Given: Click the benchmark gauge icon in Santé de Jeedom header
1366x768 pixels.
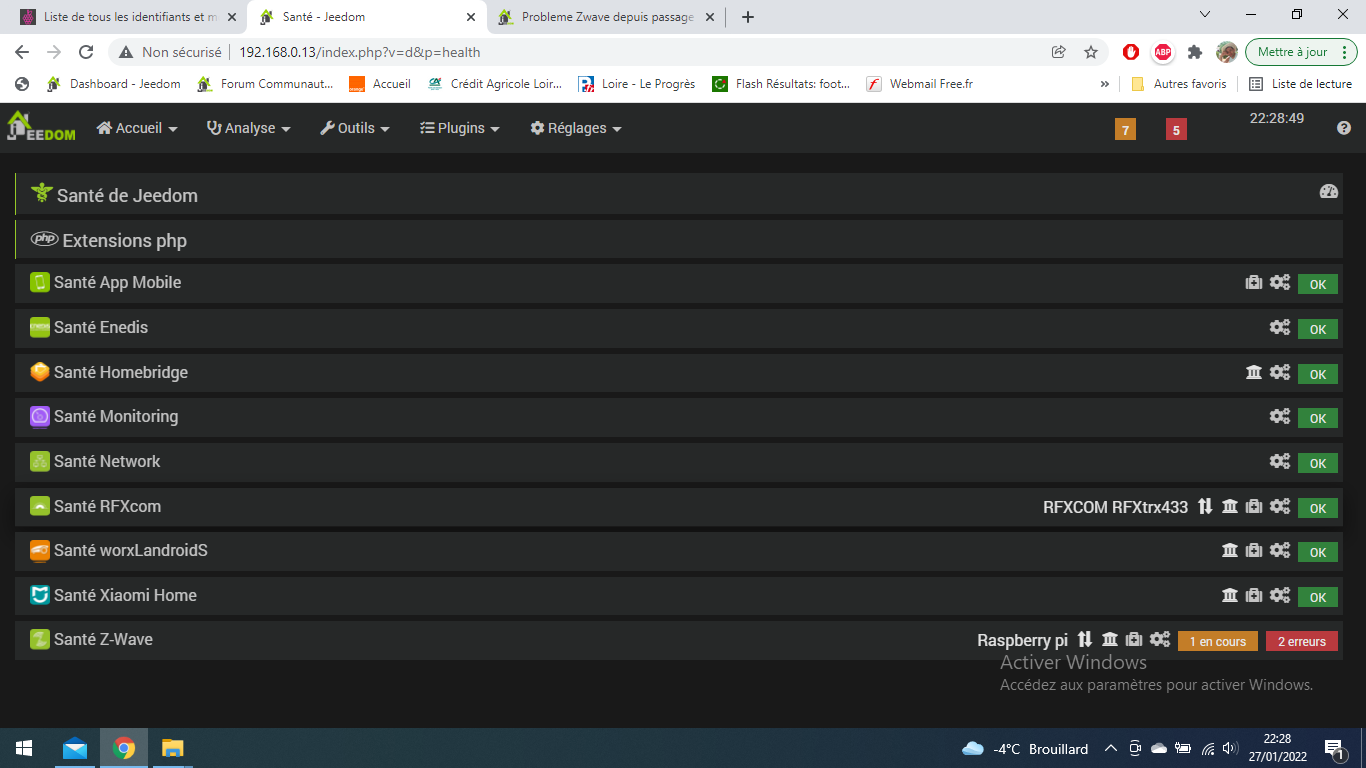Looking at the screenshot, I should pyautogui.click(x=1329, y=192).
